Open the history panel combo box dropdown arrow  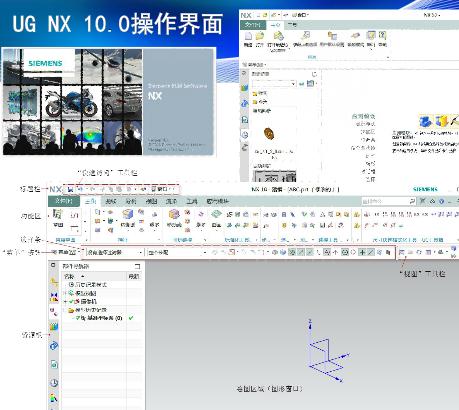(293, 83)
